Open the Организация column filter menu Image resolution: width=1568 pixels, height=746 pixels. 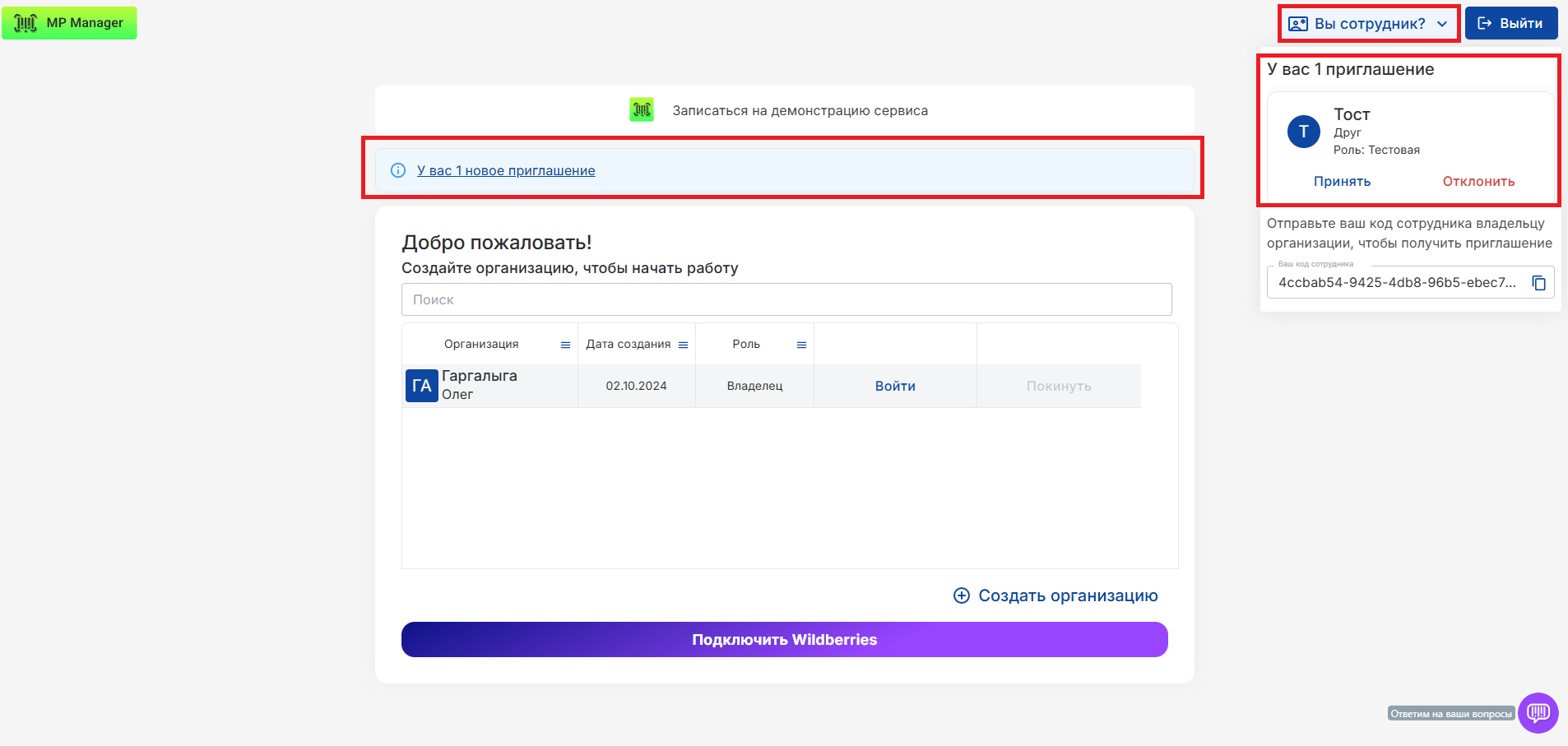(565, 345)
